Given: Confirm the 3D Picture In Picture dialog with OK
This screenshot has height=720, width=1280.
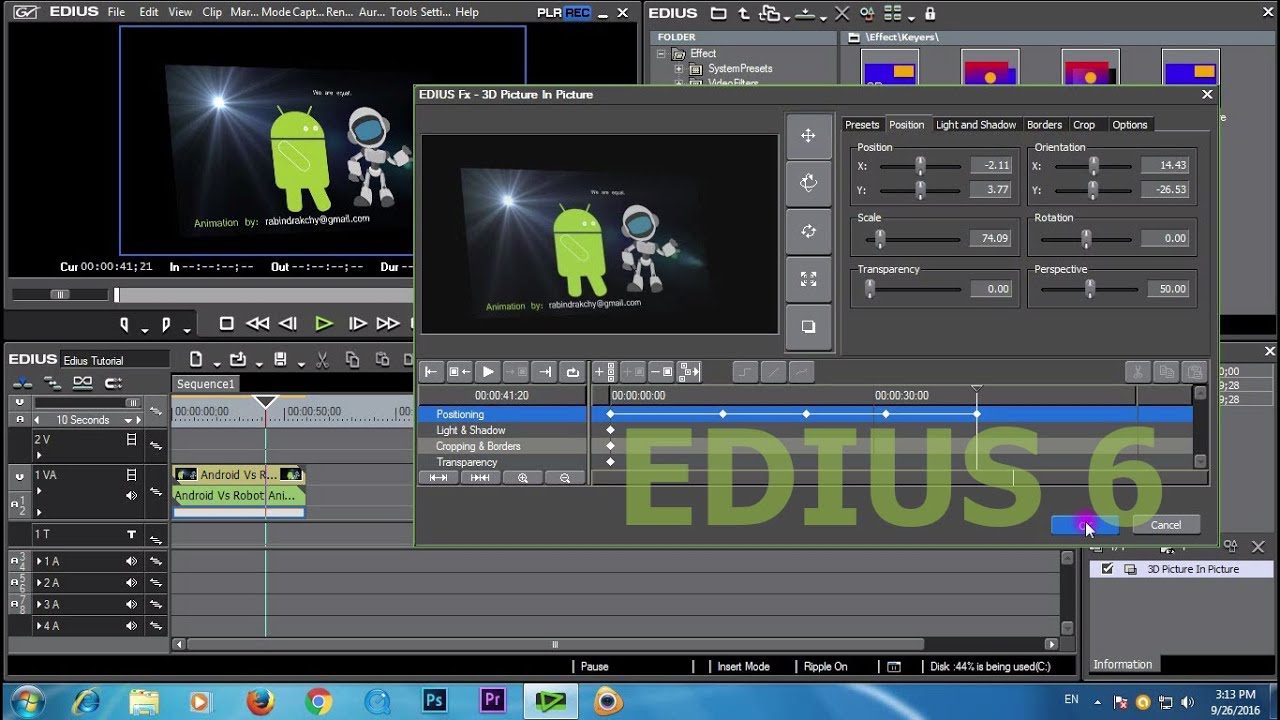Looking at the screenshot, I should click(x=1085, y=525).
